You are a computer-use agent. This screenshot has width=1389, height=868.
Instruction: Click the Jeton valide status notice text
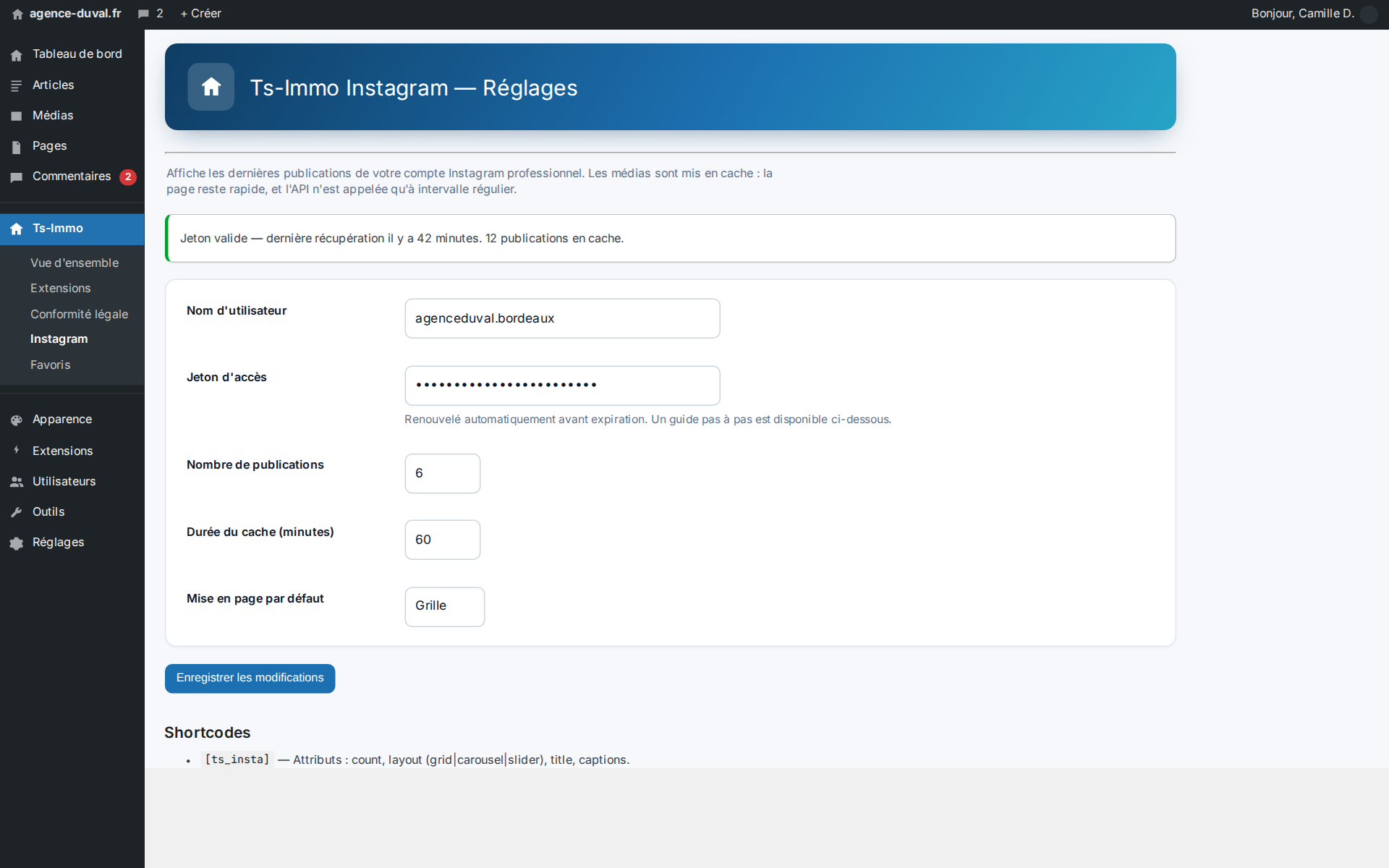[x=402, y=239]
